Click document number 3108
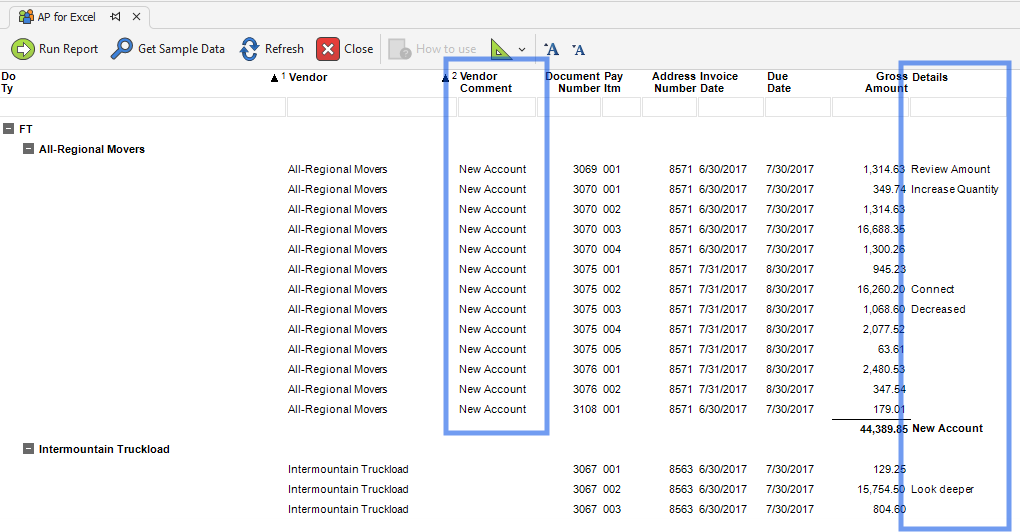This screenshot has width=1020, height=532. [585, 410]
